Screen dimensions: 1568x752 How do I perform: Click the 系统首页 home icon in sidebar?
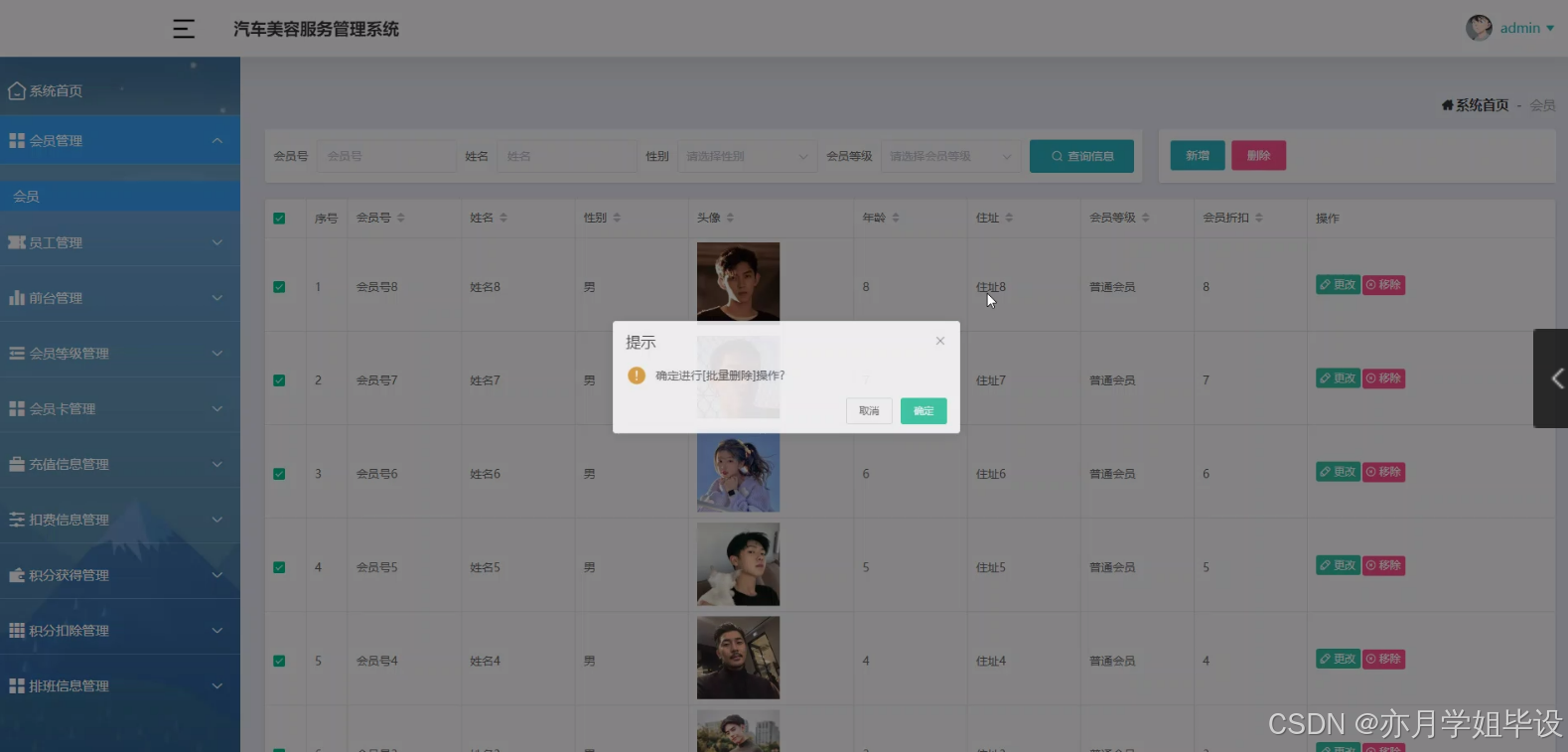(17, 90)
